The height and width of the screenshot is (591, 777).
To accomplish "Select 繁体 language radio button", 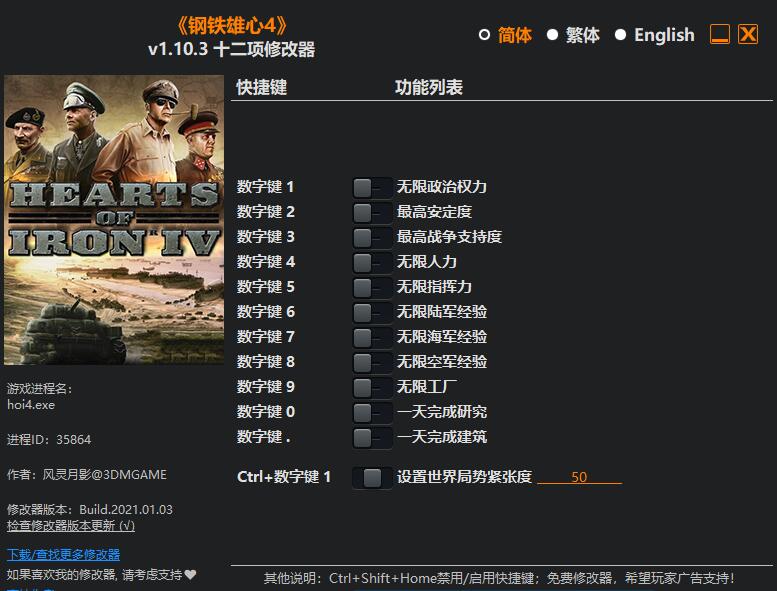I will [x=553, y=35].
